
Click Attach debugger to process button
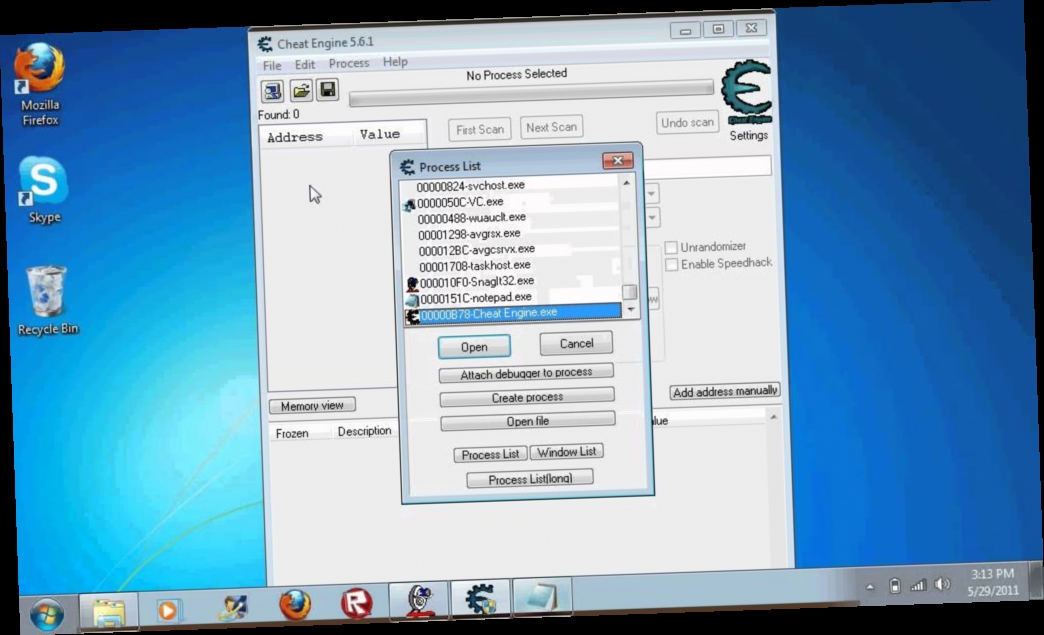point(526,373)
